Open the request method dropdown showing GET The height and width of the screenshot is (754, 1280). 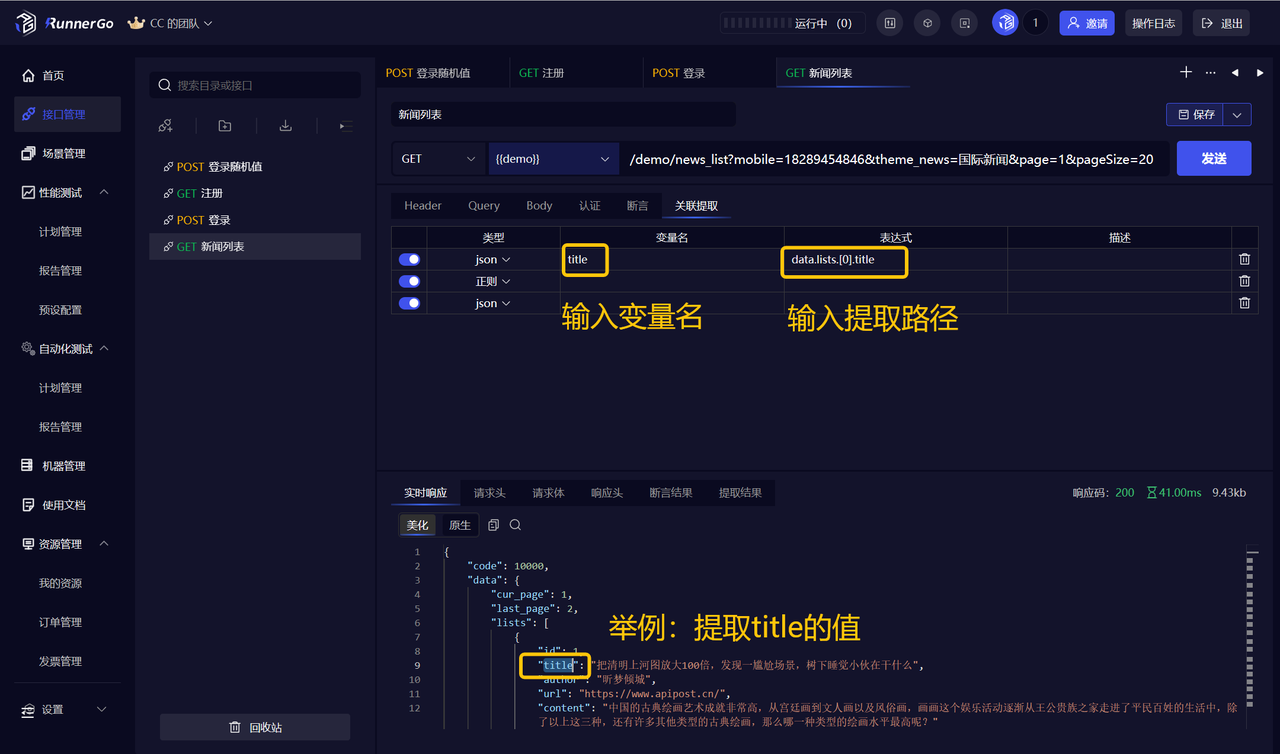438,158
